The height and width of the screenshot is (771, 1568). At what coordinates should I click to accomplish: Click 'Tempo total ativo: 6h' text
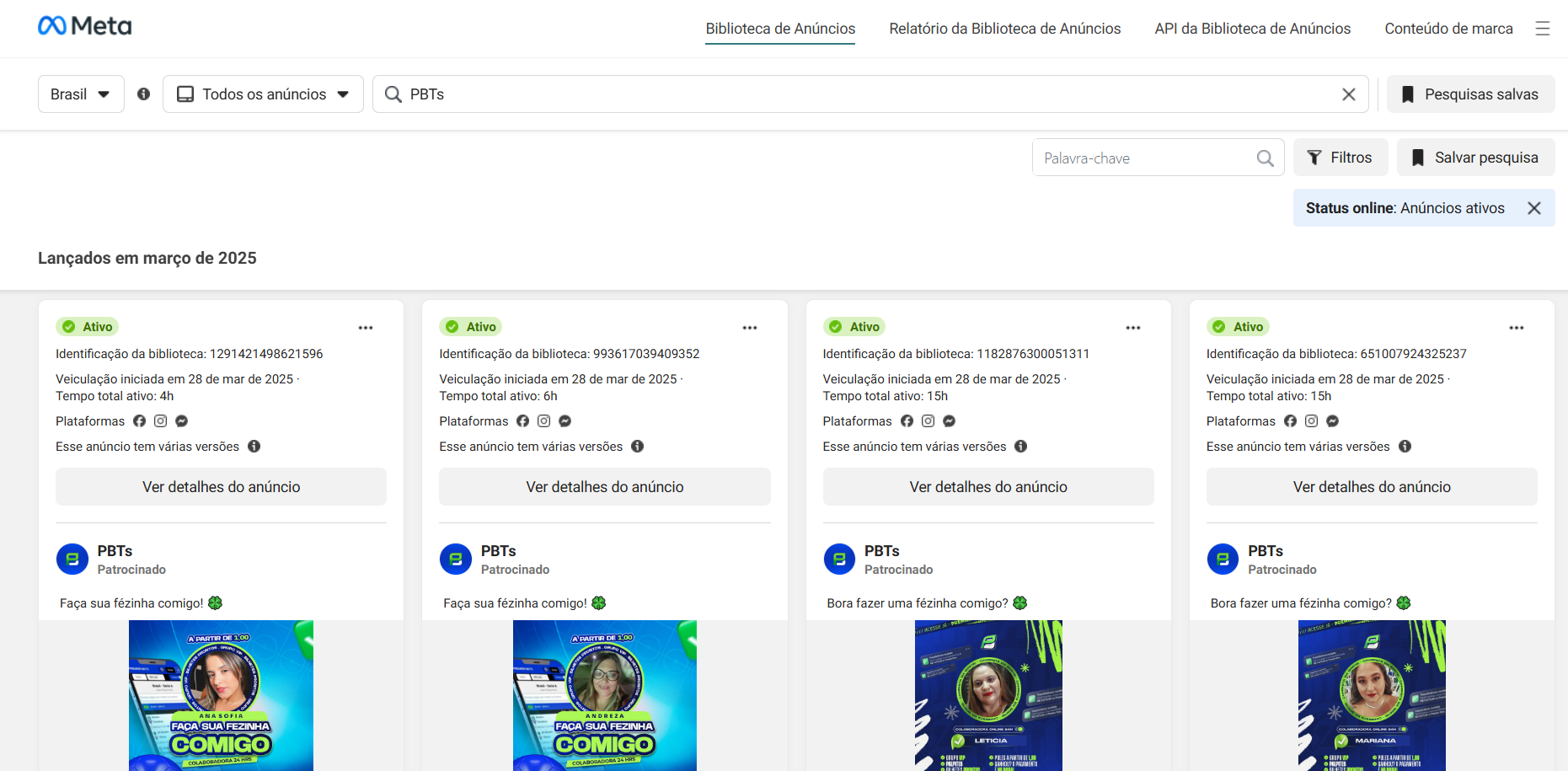click(498, 396)
